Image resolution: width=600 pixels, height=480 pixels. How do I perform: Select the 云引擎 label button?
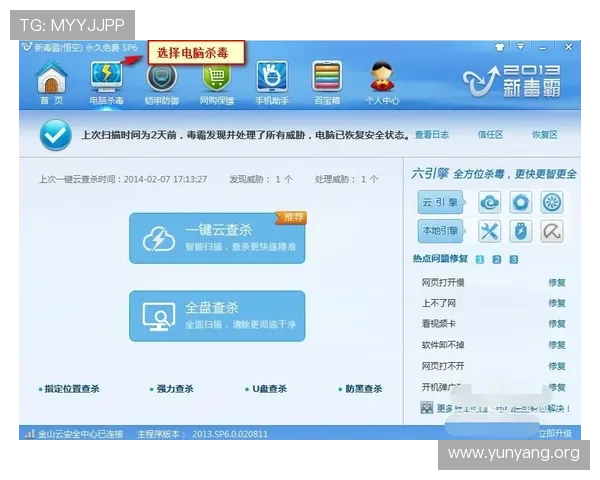pos(440,202)
